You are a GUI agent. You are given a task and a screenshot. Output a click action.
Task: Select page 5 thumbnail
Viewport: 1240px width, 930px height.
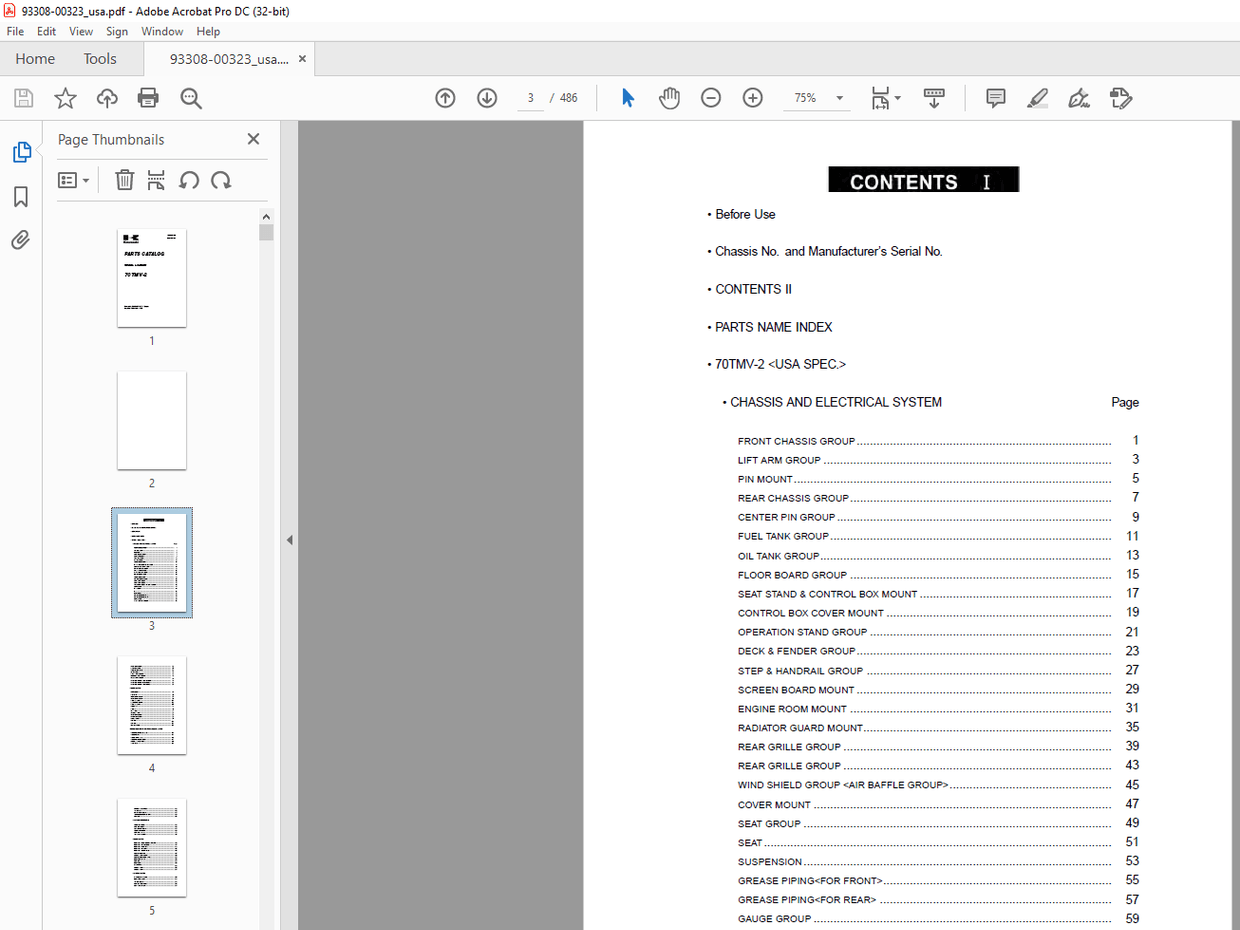151,847
